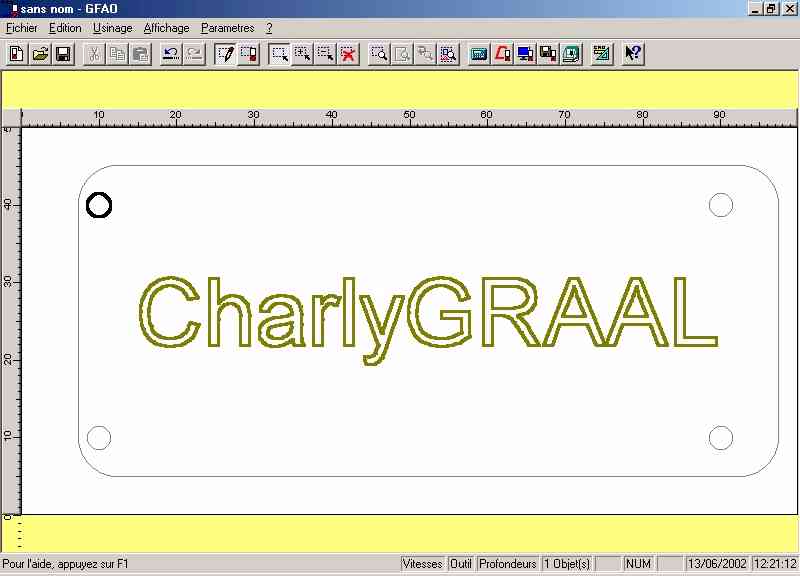Click the ruler and set-square icon
This screenshot has width=800, height=576.
[602, 54]
